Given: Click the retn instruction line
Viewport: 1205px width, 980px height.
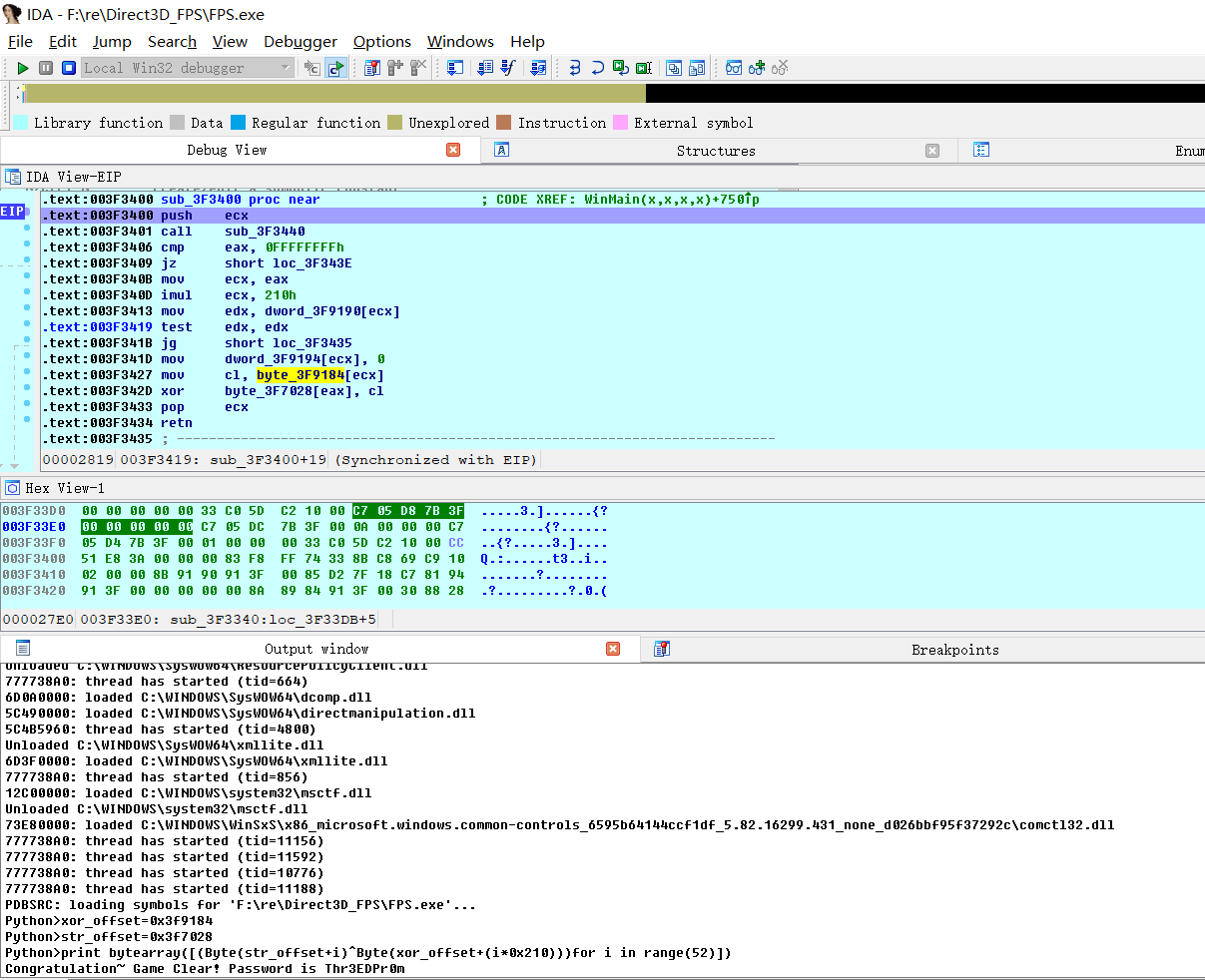Looking at the screenshot, I should click(x=177, y=423).
